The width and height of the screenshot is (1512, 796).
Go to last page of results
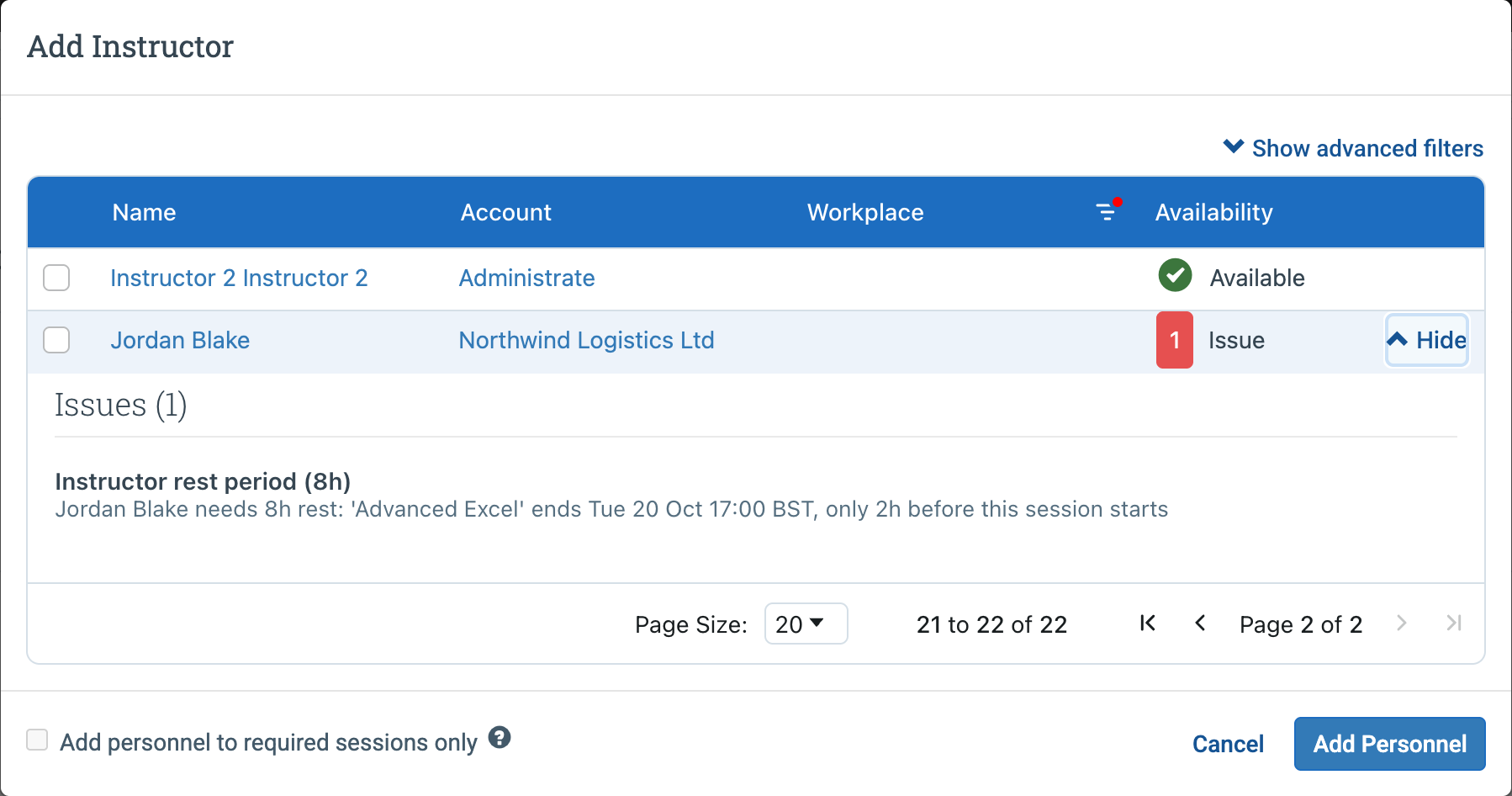pos(1454,623)
